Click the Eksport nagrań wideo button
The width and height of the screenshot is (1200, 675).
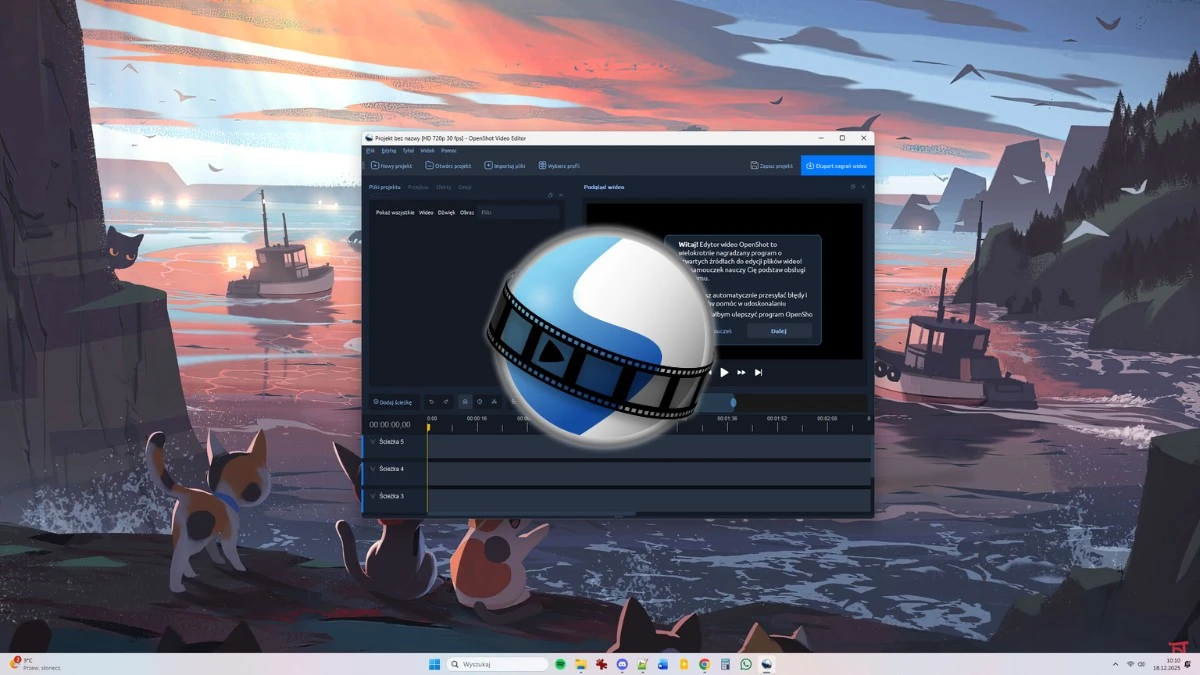point(837,166)
